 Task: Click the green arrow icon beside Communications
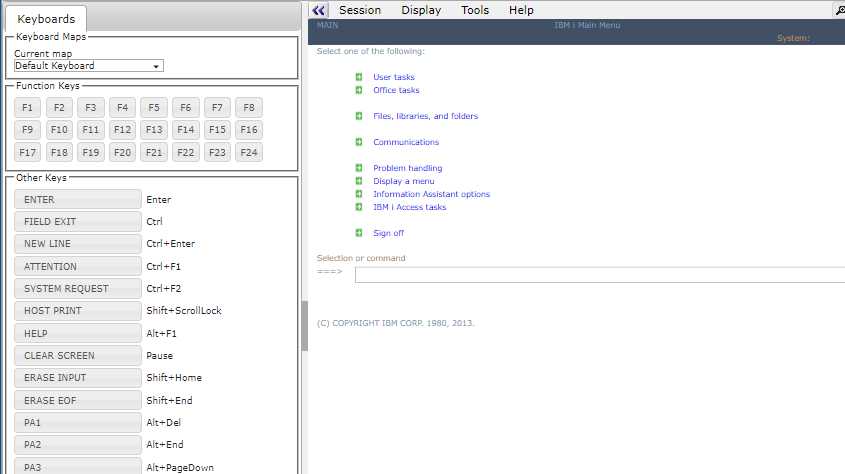(x=359, y=142)
